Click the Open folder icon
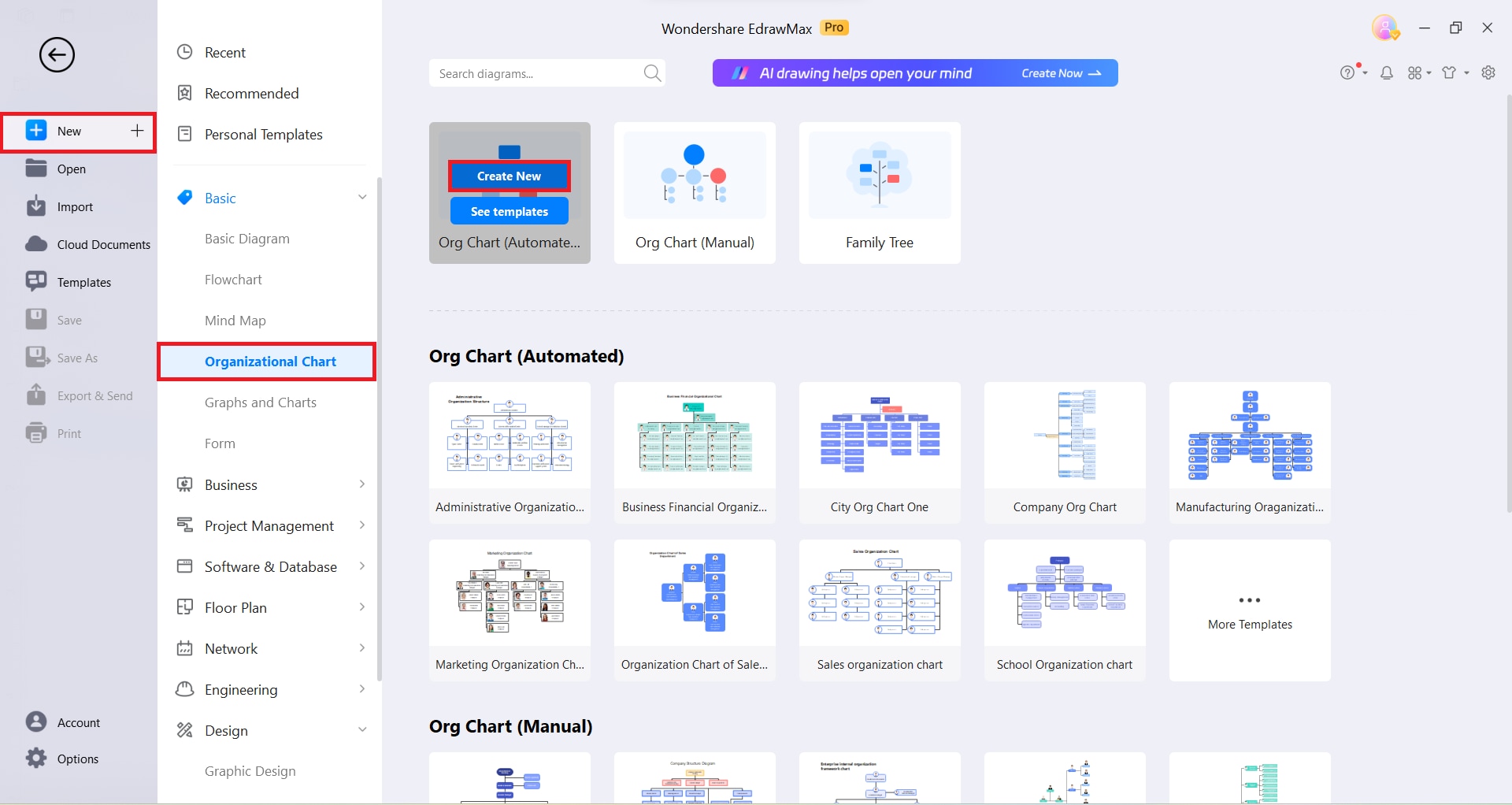The height and width of the screenshot is (805, 1512). 36,169
